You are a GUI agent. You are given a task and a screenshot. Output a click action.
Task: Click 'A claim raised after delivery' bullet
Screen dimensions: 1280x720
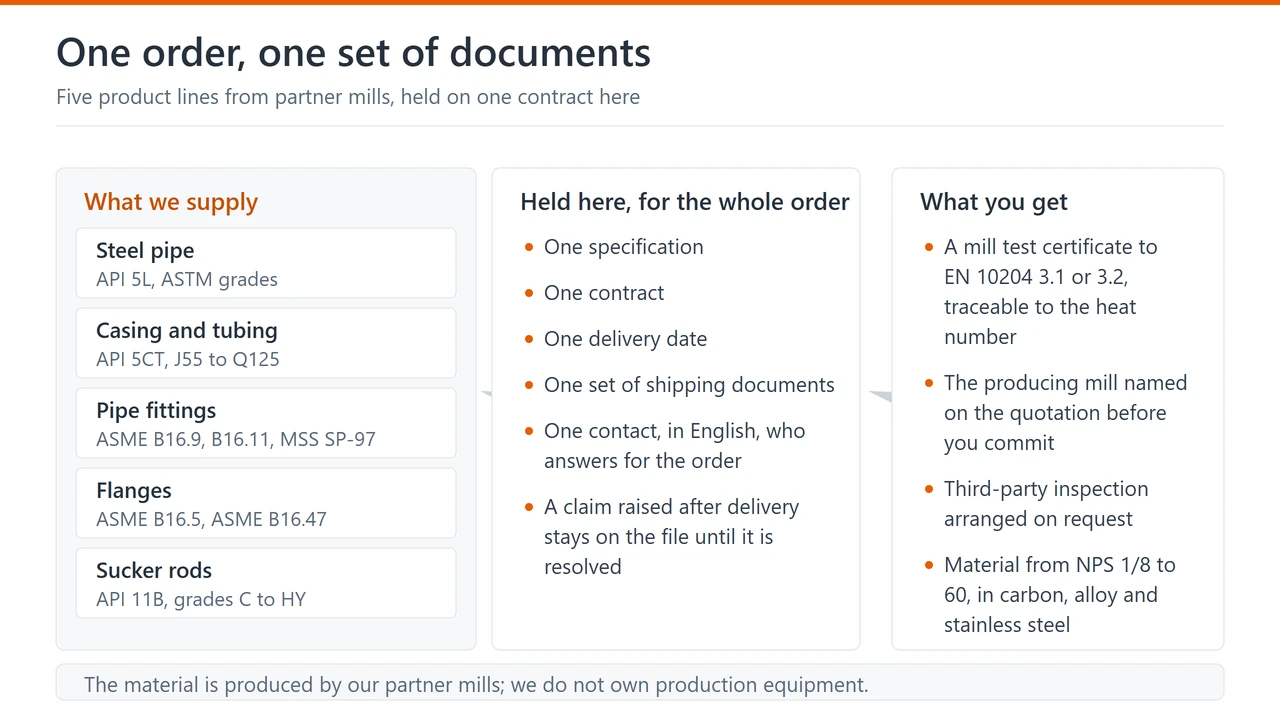click(672, 537)
